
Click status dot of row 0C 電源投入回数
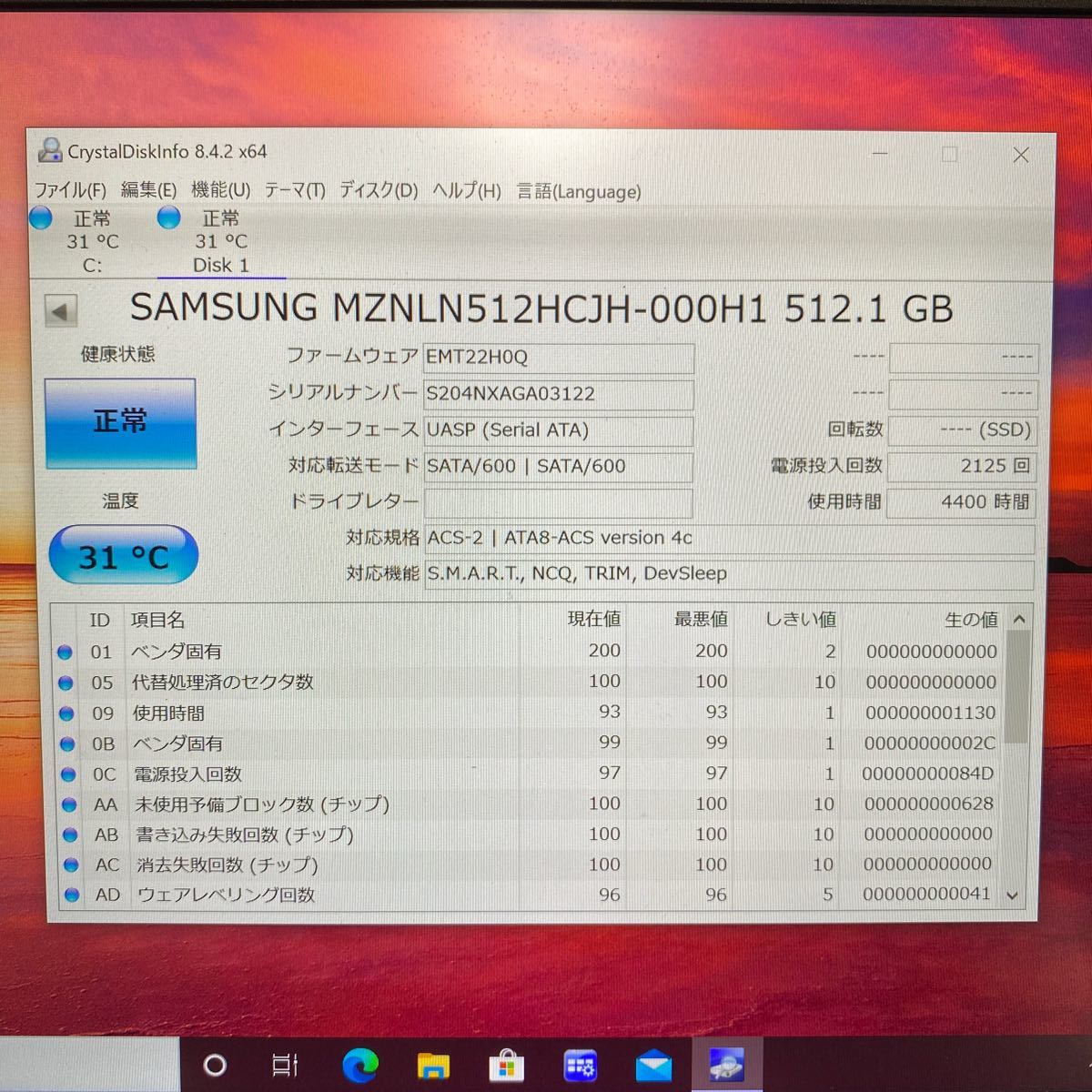point(68,774)
